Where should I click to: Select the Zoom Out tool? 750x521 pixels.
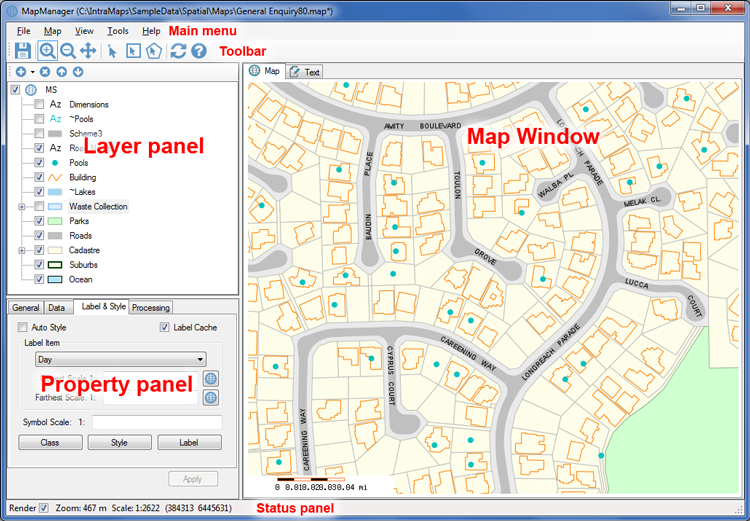[68, 51]
